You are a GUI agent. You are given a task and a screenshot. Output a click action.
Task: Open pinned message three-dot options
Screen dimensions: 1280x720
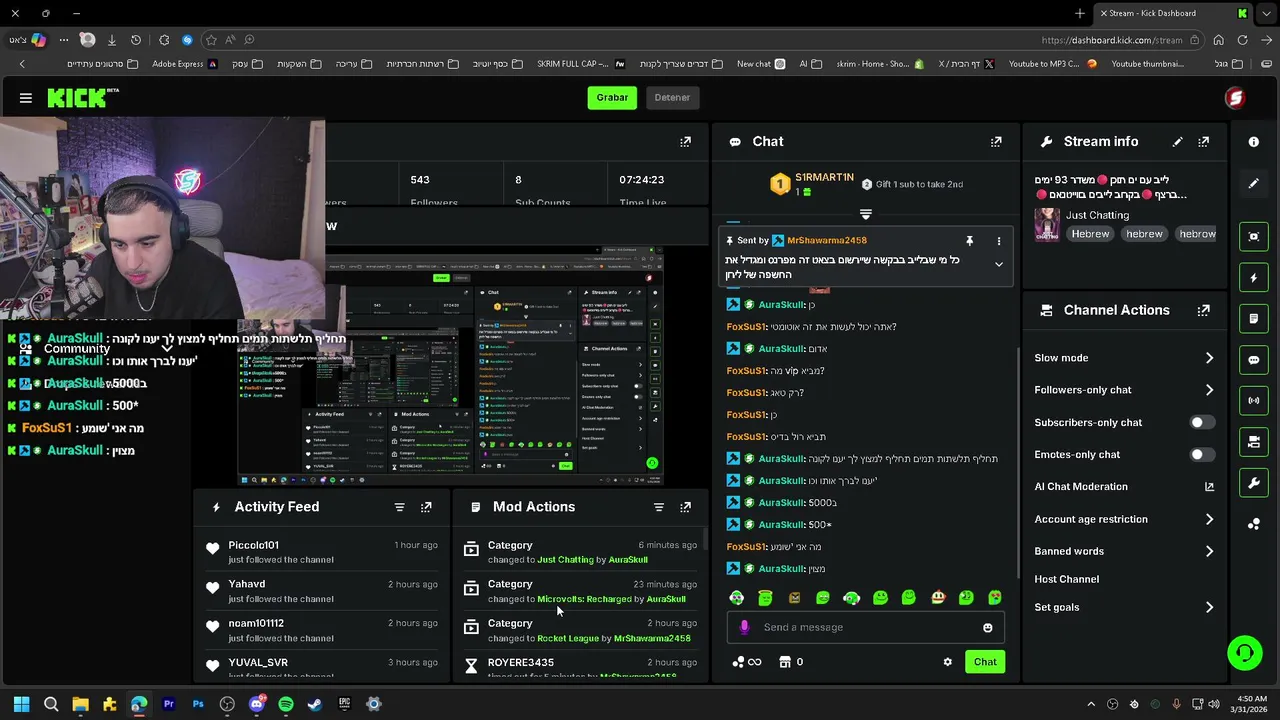[998, 241]
